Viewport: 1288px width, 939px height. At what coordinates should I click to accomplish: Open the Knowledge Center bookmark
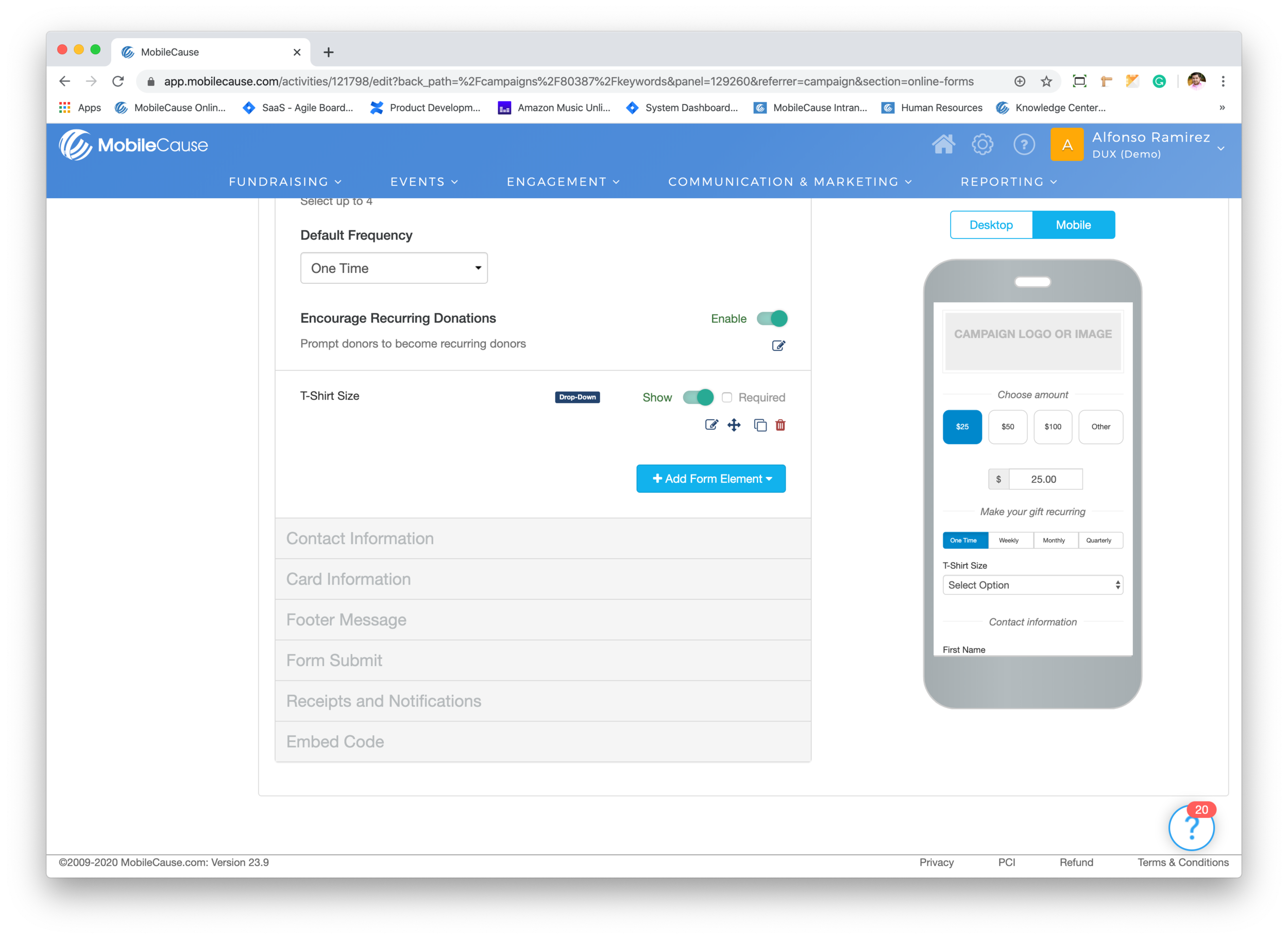pyautogui.click(x=1050, y=108)
